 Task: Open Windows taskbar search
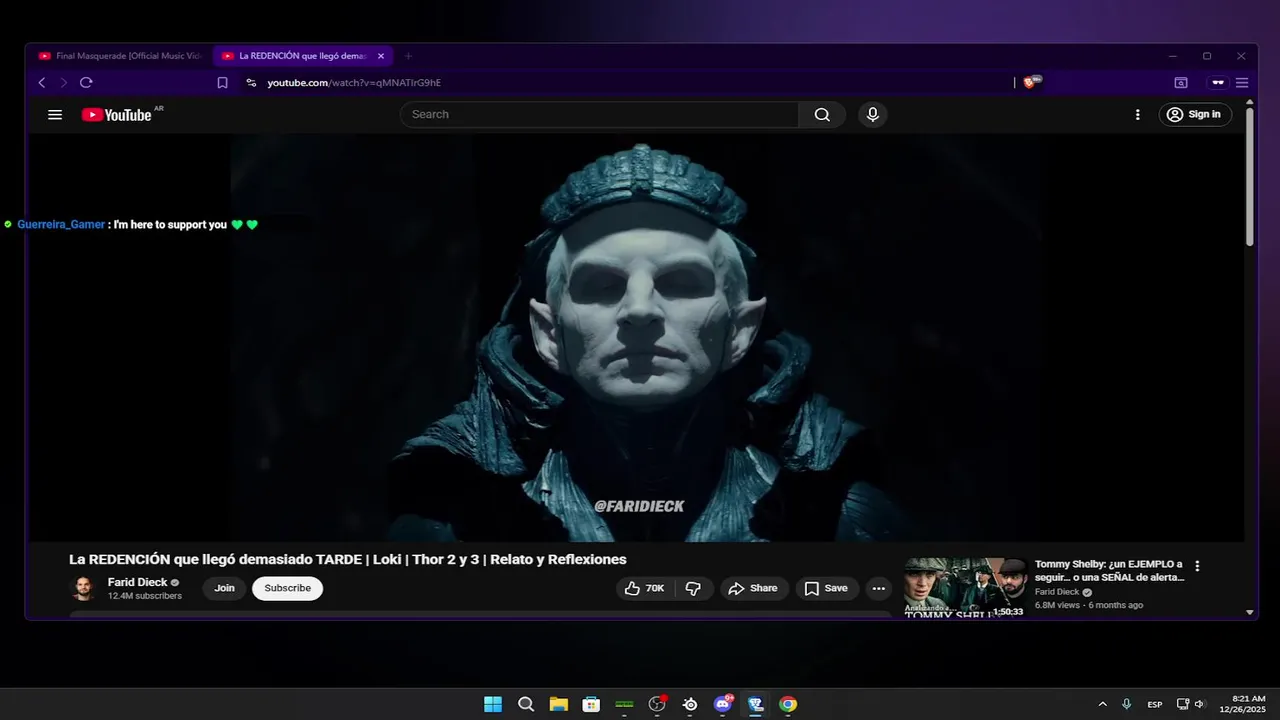pyautogui.click(x=526, y=704)
